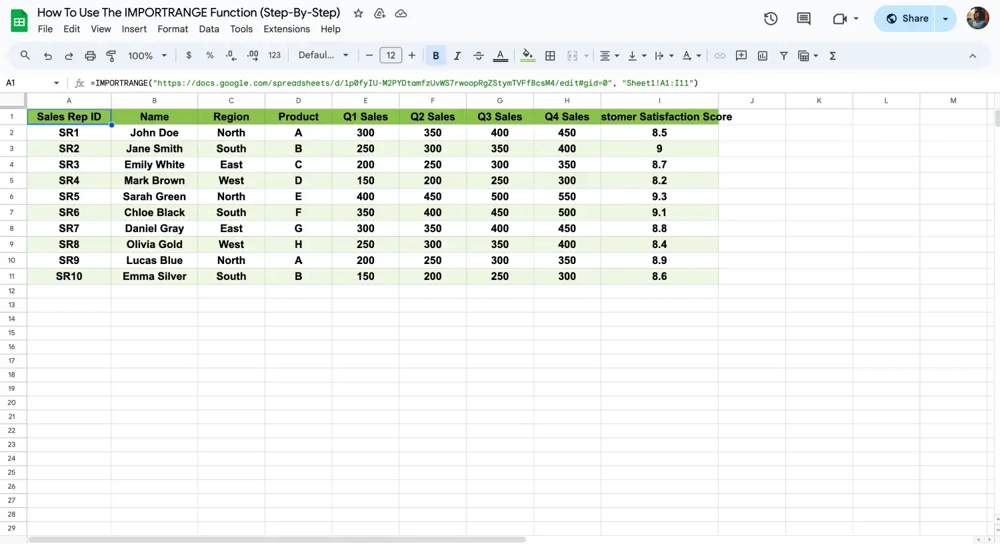Select the paint format tool

[111, 56]
